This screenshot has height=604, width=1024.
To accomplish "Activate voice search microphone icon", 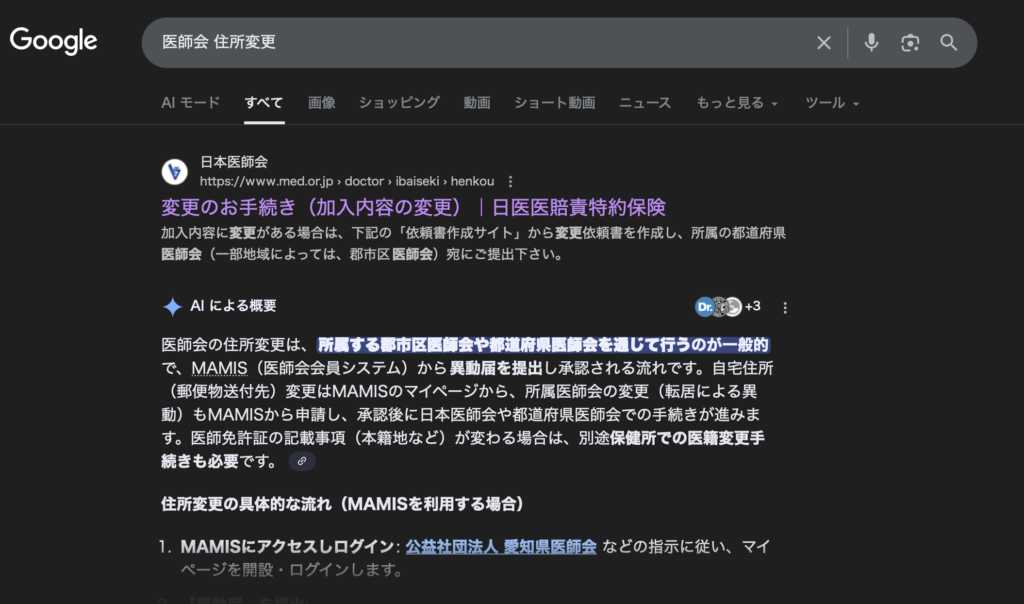I will tap(871, 42).
